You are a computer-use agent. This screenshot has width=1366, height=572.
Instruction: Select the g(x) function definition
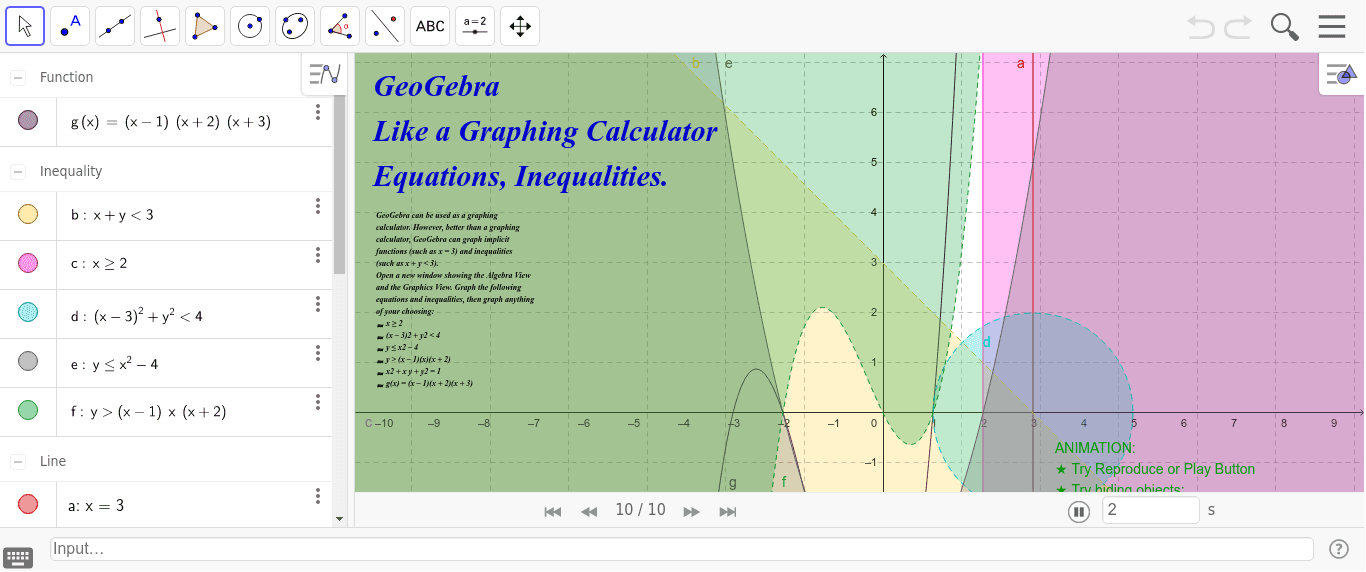(170, 122)
